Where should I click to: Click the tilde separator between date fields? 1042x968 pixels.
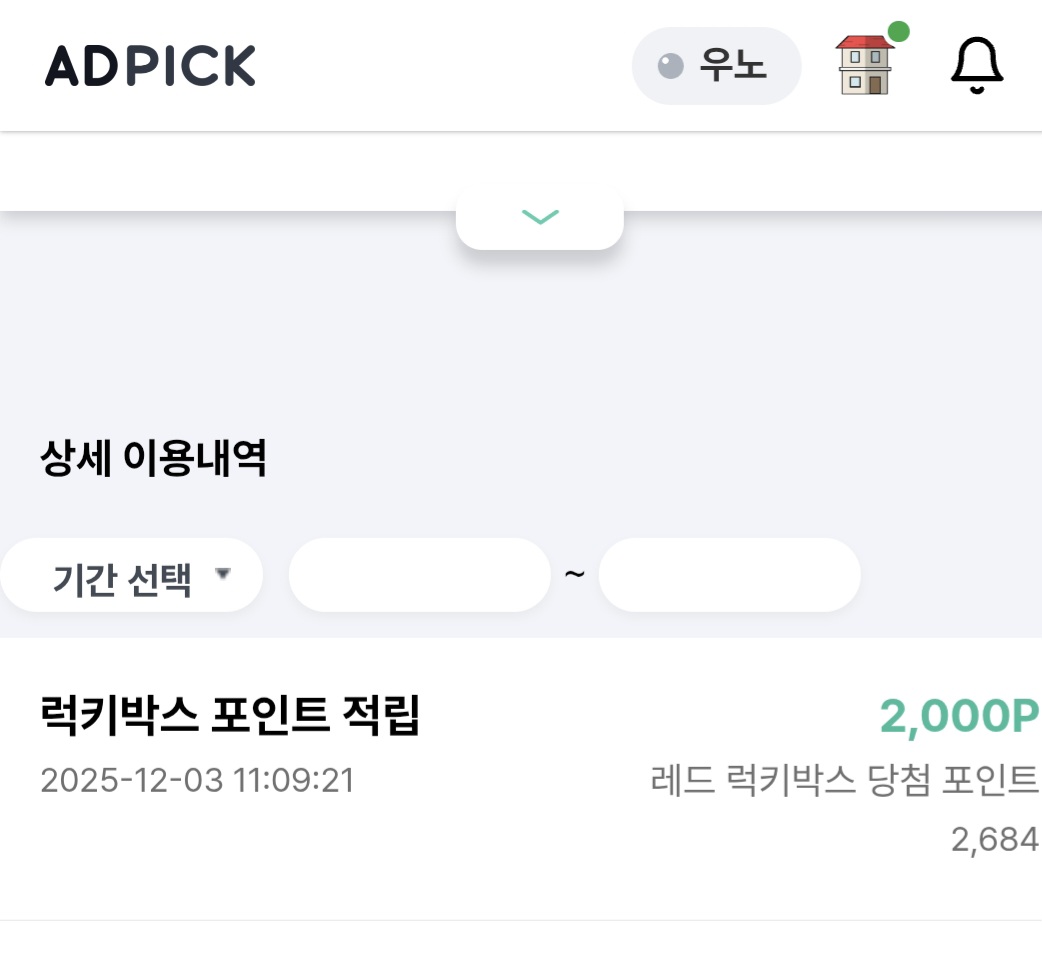(x=574, y=575)
